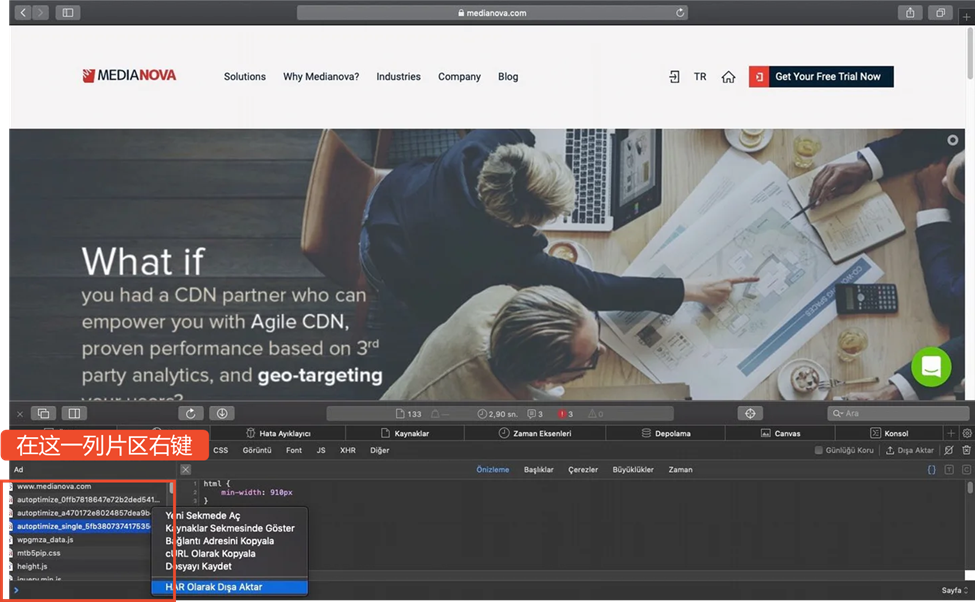The height and width of the screenshot is (602, 975).
Task: Click the 133 resources count indicator
Action: point(409,414)
